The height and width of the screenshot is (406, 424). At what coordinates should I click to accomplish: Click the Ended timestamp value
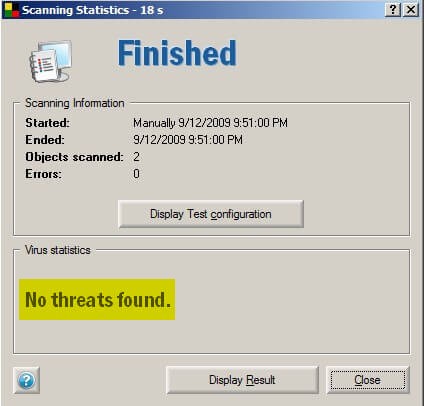click(x=188, y=140)
